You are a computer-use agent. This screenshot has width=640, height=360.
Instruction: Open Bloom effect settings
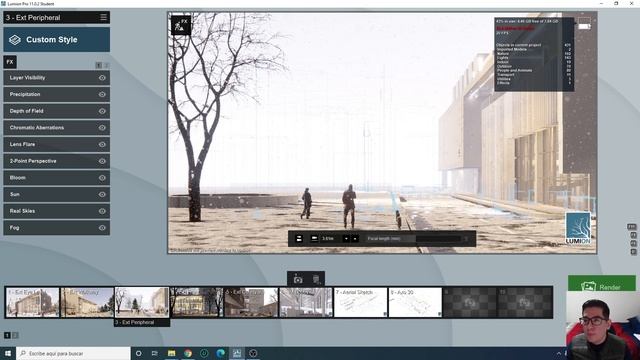tap(57, 178)
